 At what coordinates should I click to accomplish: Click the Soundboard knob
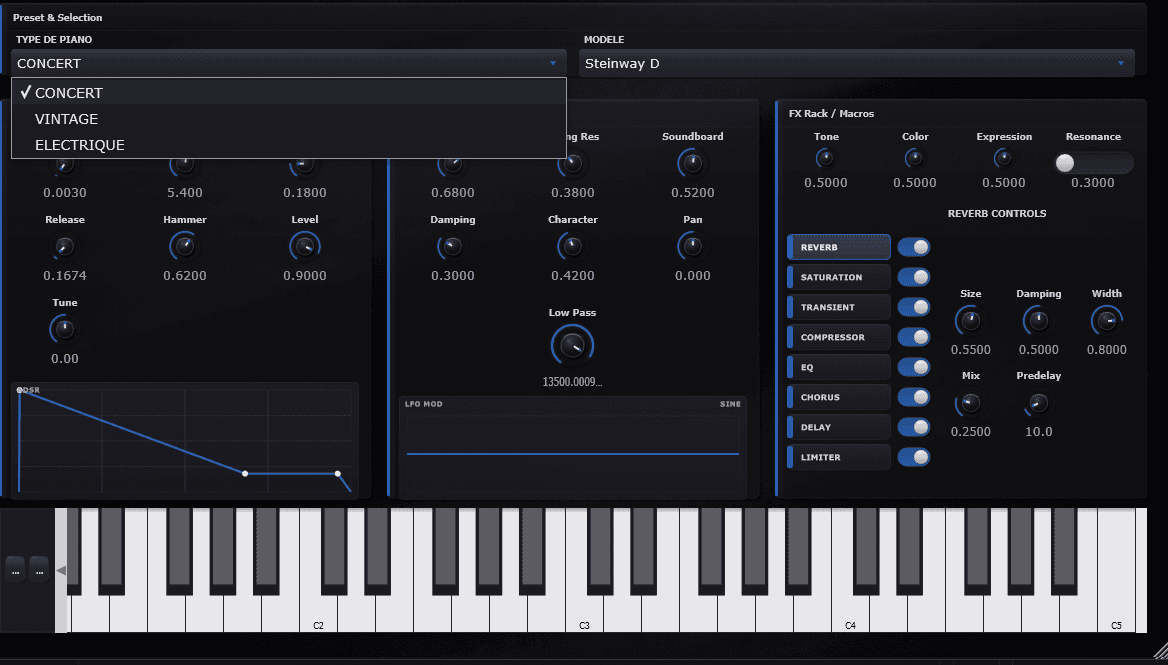coord(691,162)
